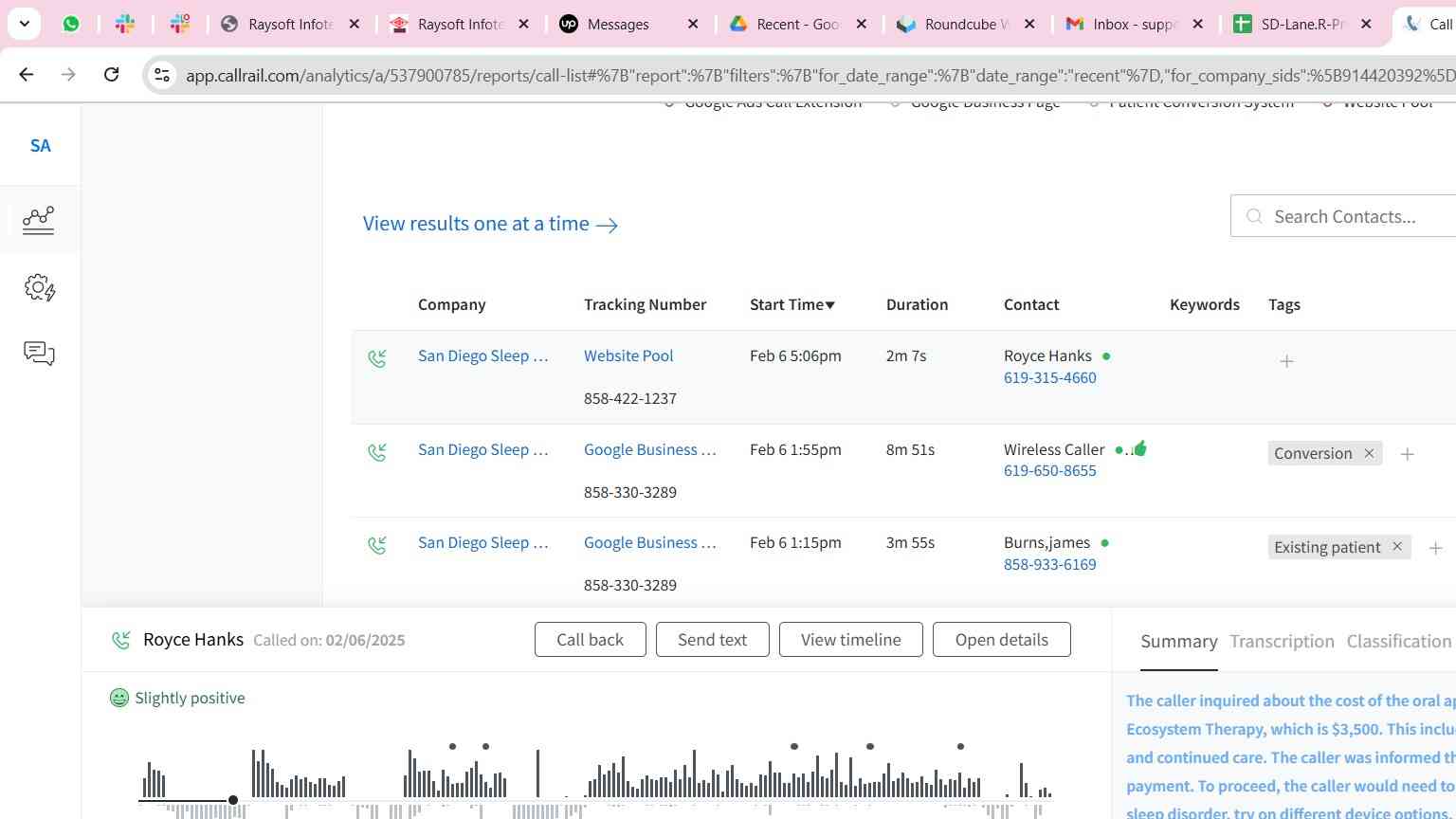Open the chat conversations sidebar icon
The width and height of the screenshot is (1456, 819).
39,354
